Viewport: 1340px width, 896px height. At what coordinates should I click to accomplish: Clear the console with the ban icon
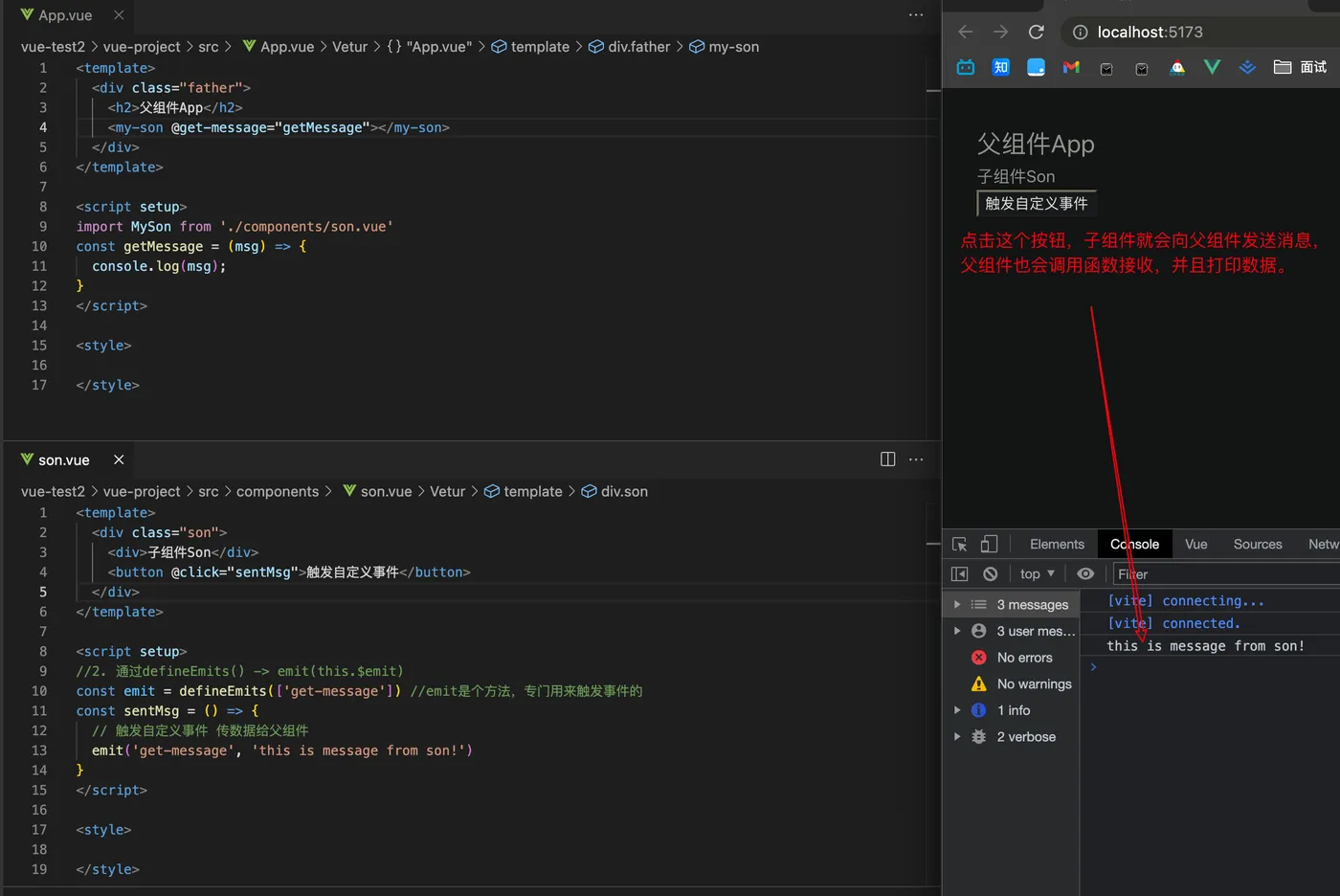click(x=991, y=573)
